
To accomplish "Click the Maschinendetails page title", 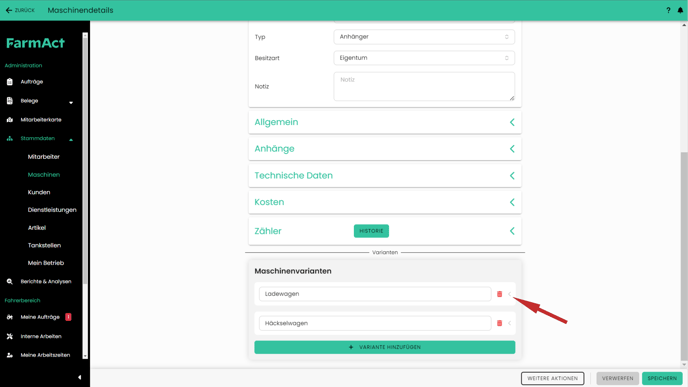I will pos(80,10).
